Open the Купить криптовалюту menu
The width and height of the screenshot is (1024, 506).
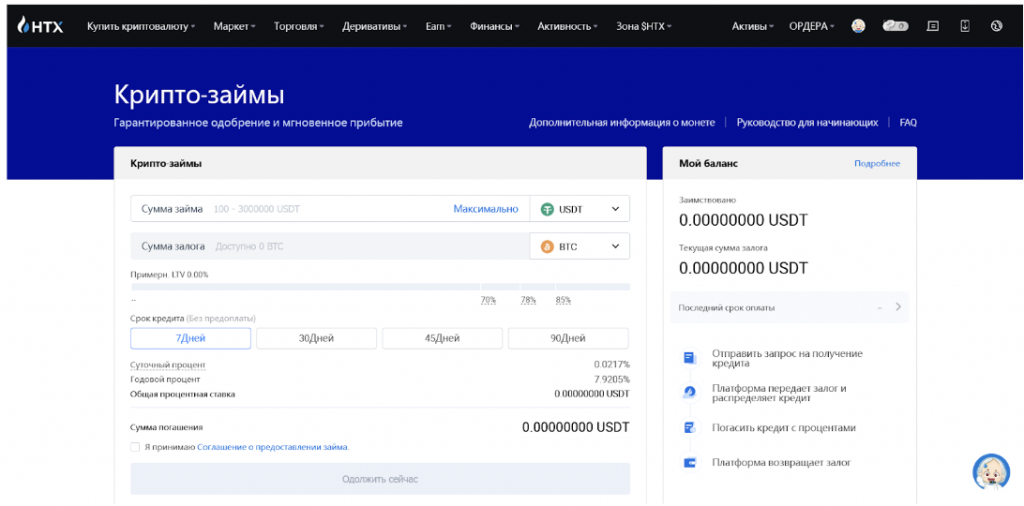[x=140, y=26]
